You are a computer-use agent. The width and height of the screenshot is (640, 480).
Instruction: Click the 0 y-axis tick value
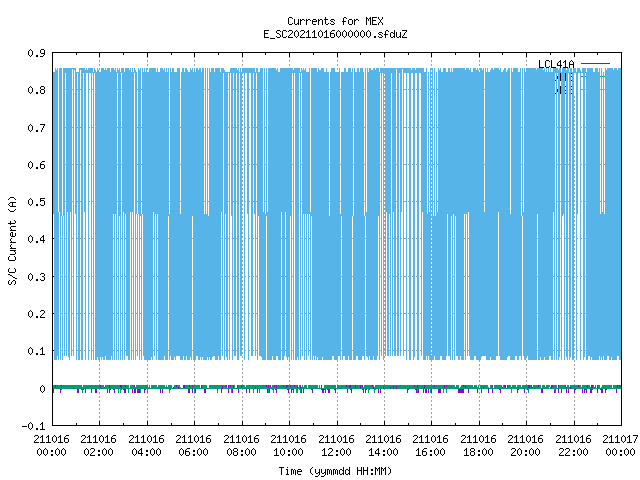(42, 389)
